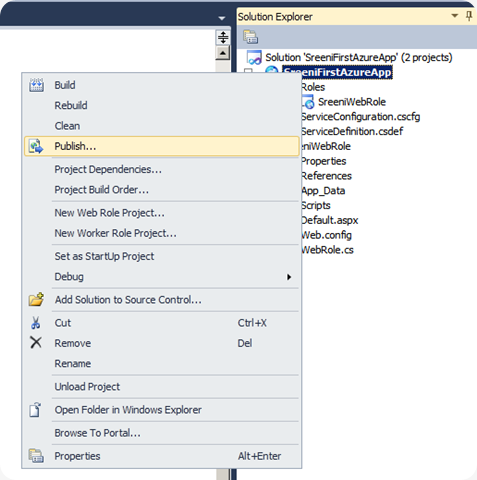
Task: Choose Set as StartUp Project
Action: 162,256
